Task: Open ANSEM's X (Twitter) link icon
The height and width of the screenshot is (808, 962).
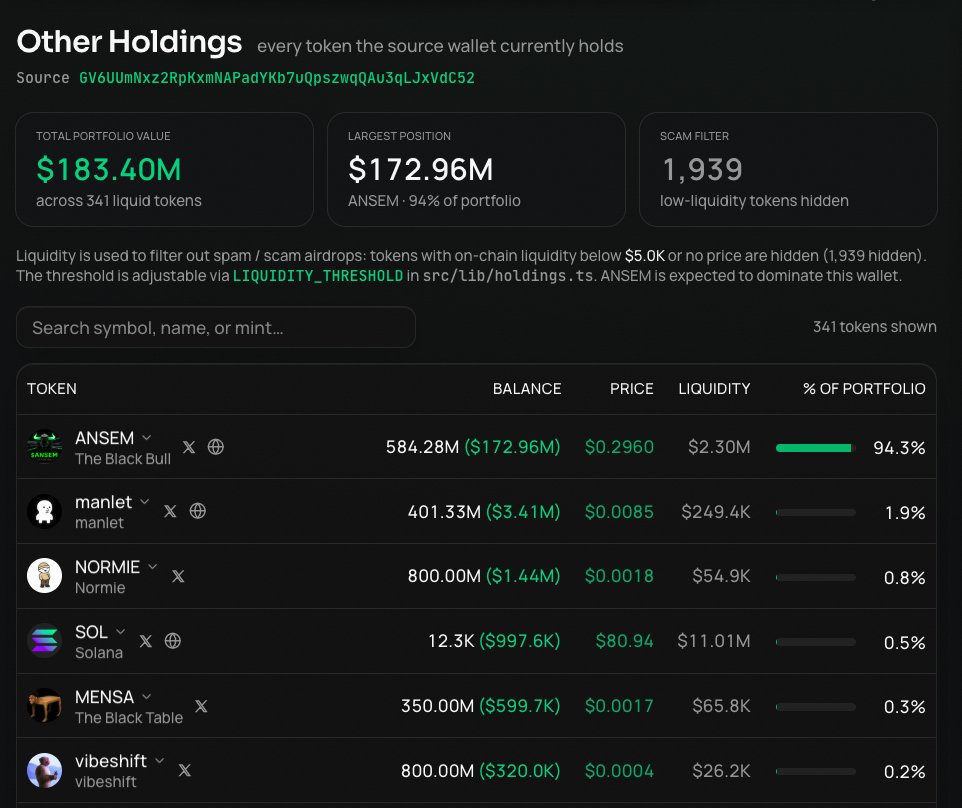Action: tap(189, 447)
